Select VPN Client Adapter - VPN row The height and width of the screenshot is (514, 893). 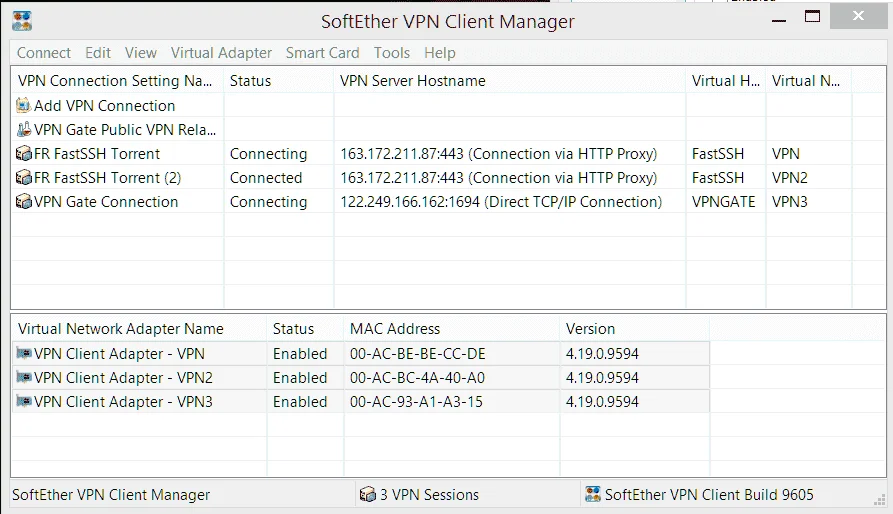pyautogui.click(x=361, y=353)
